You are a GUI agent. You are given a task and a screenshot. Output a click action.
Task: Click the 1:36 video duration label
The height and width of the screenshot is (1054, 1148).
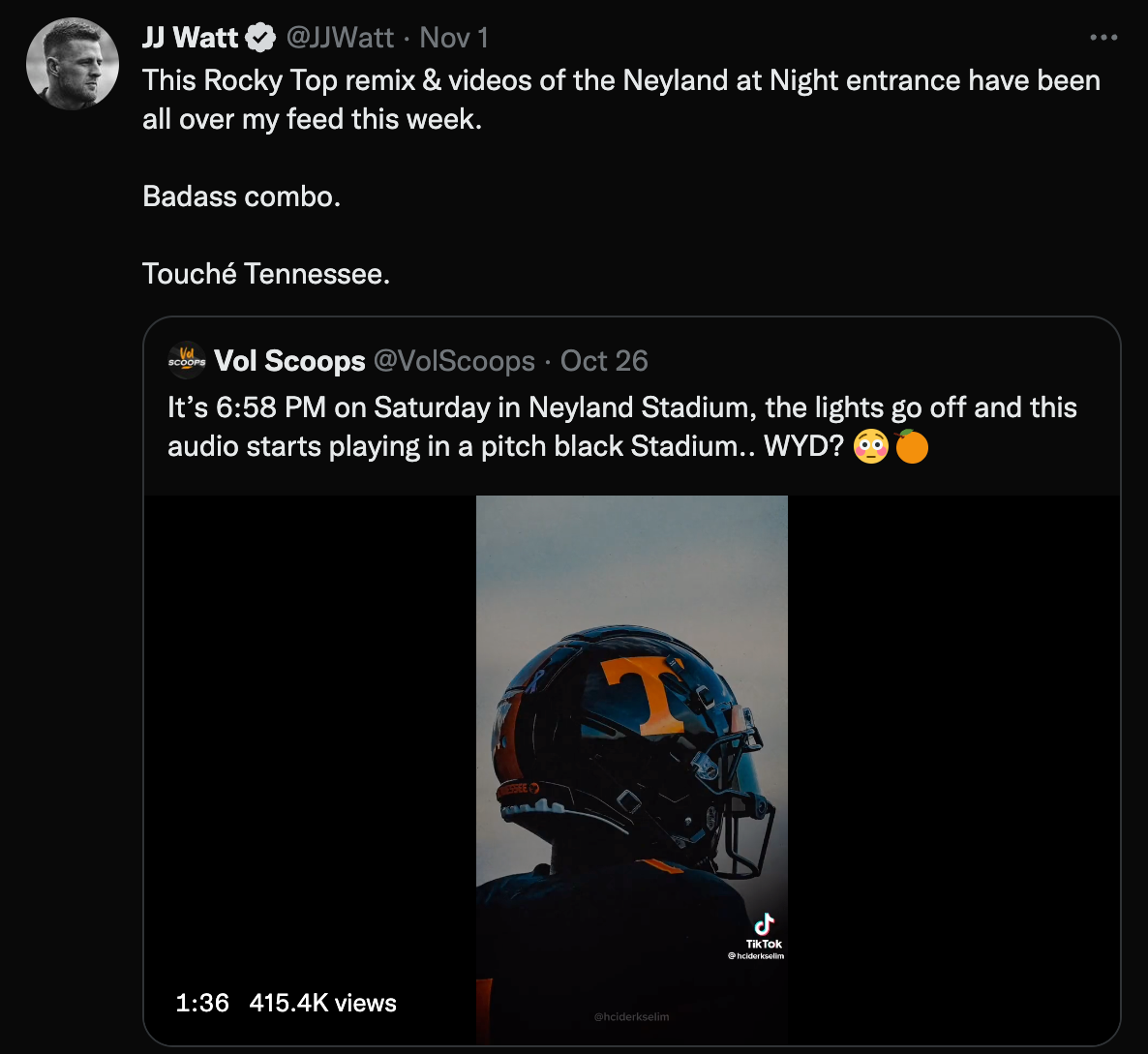(202, 1003)
